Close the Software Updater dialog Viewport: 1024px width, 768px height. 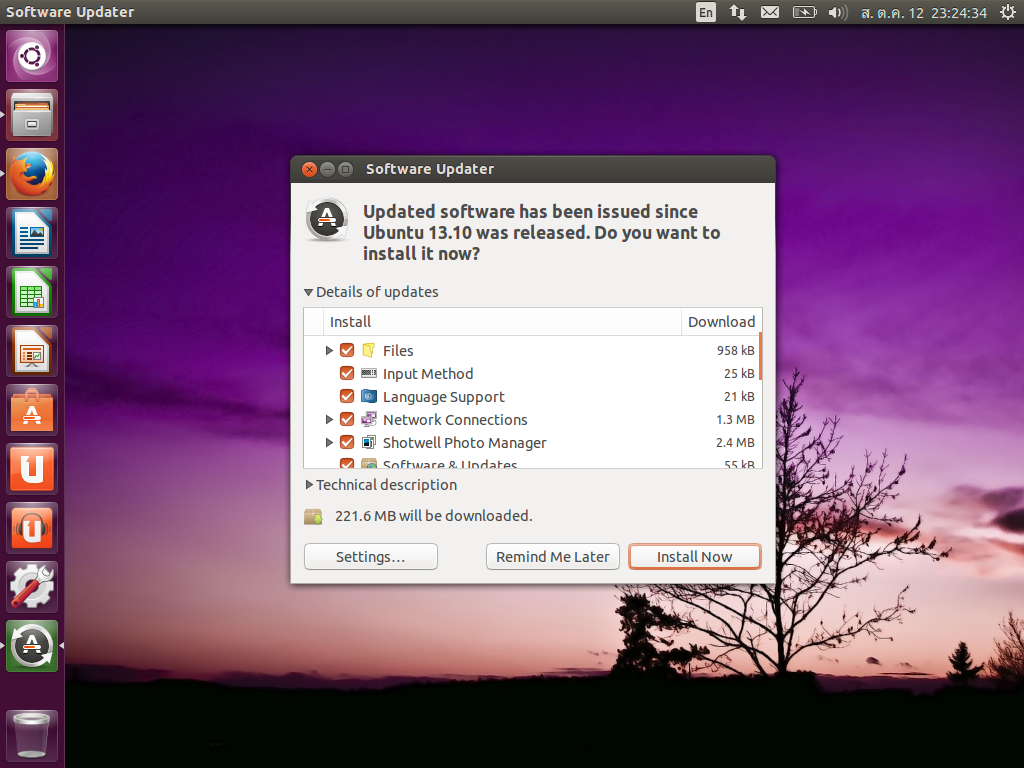point(310,169)
